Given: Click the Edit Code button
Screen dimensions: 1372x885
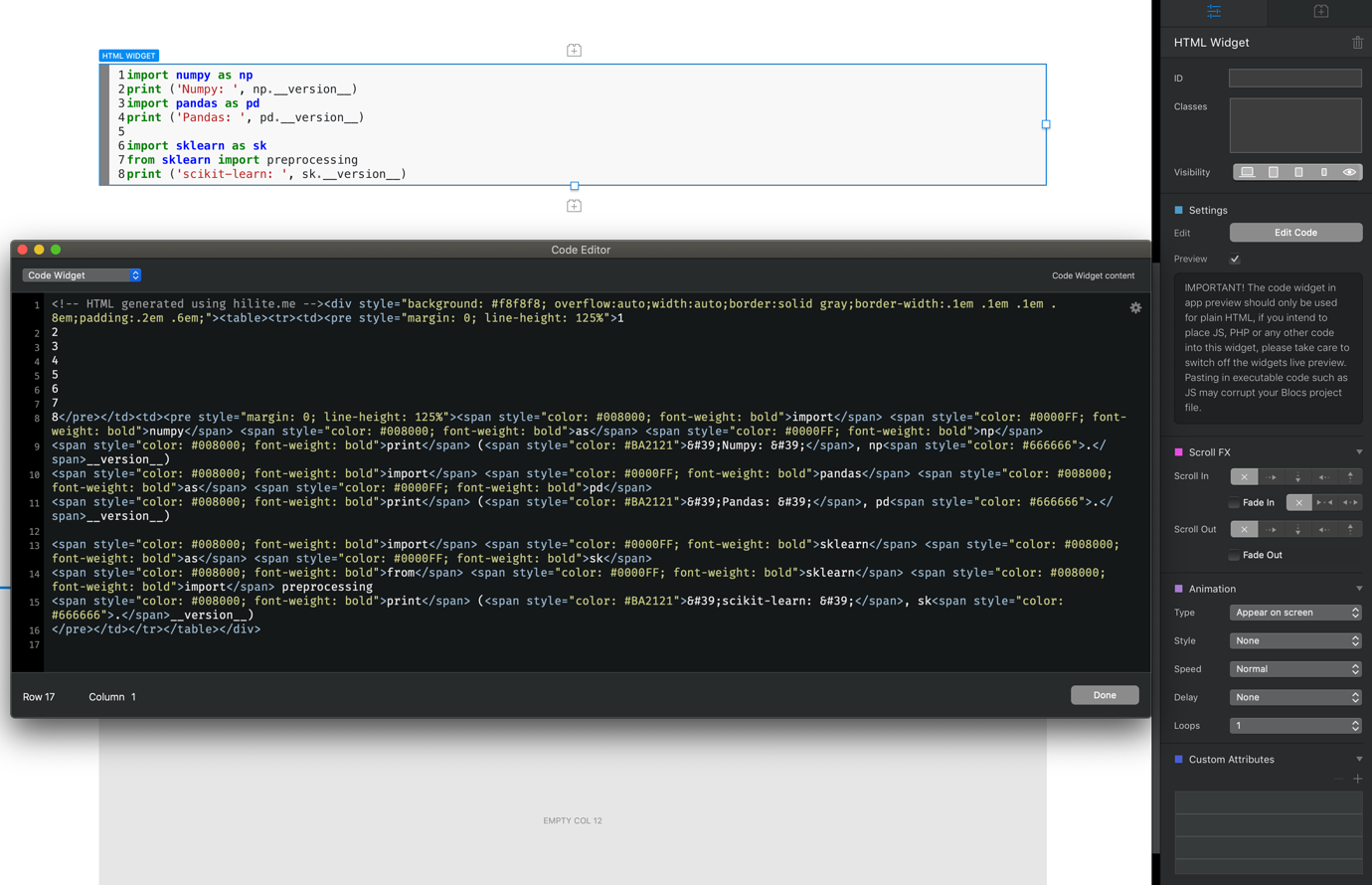Looking at the screenshot, I should [1295, 233].
